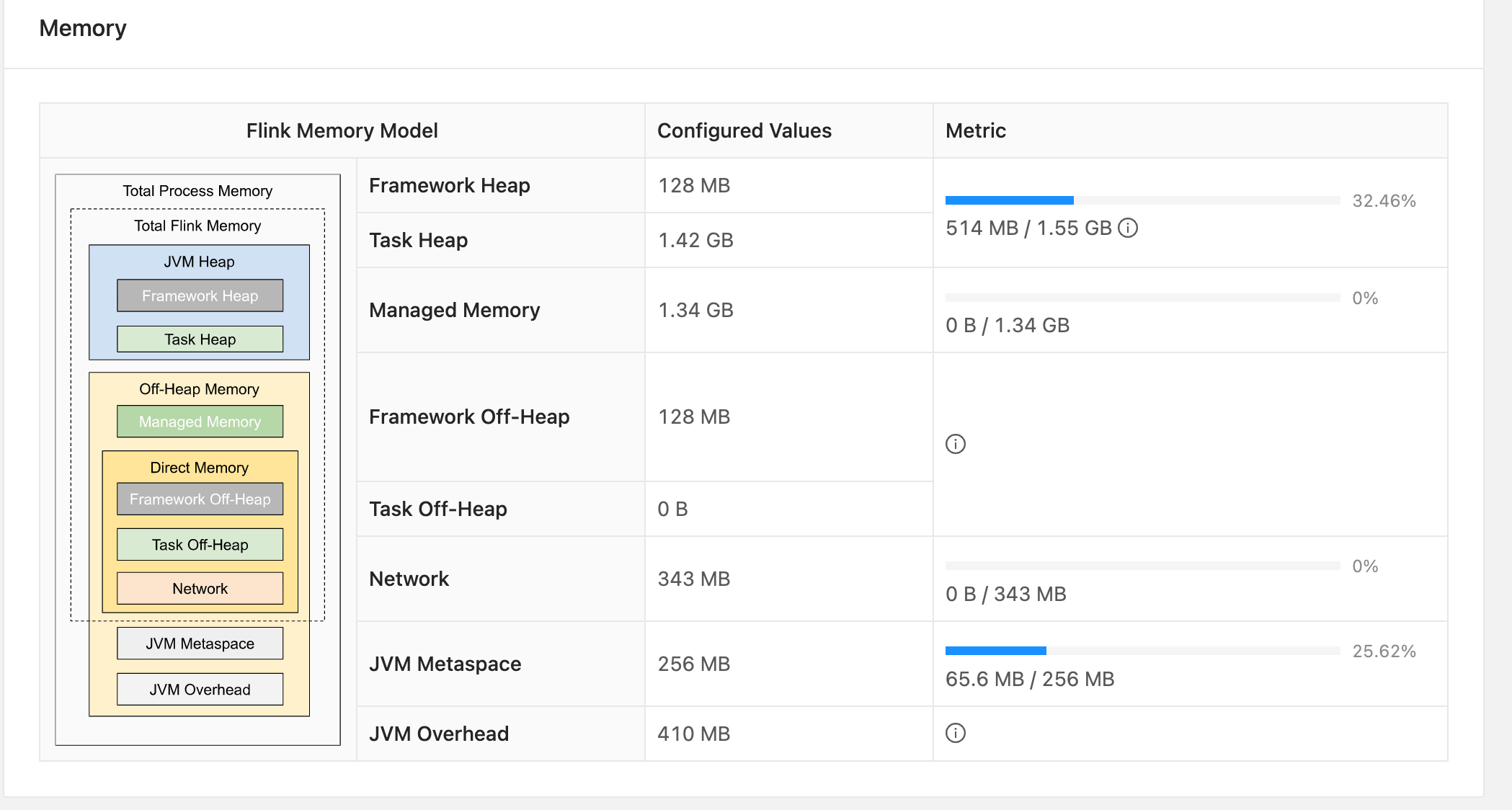1512x810 pixels.
Task: Click the 514 MB / 1.55 GB metric text
Action: click(1028, 228)
